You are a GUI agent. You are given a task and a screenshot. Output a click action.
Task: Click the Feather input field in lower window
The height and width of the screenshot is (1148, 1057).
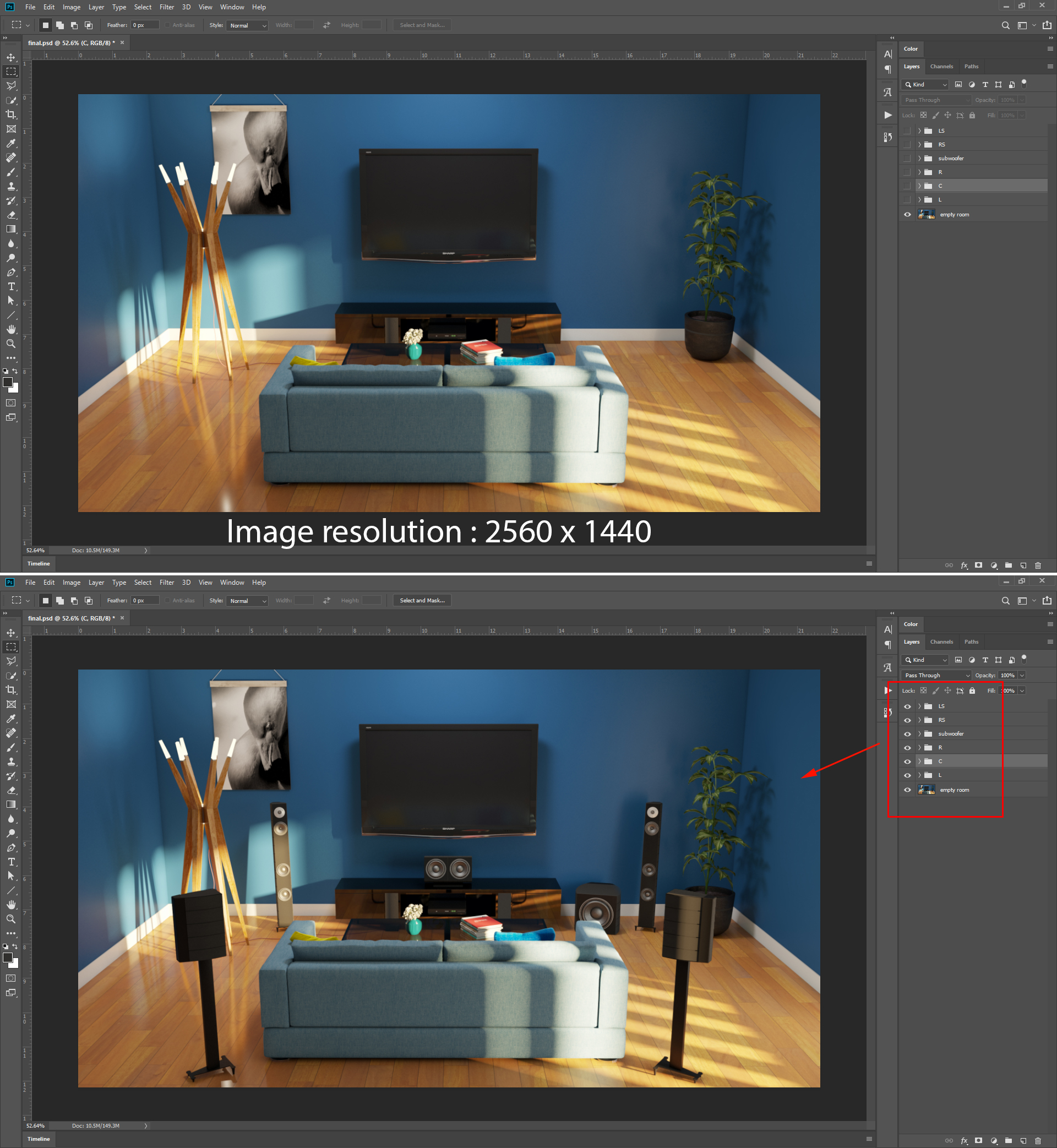[x=145, y=601]
